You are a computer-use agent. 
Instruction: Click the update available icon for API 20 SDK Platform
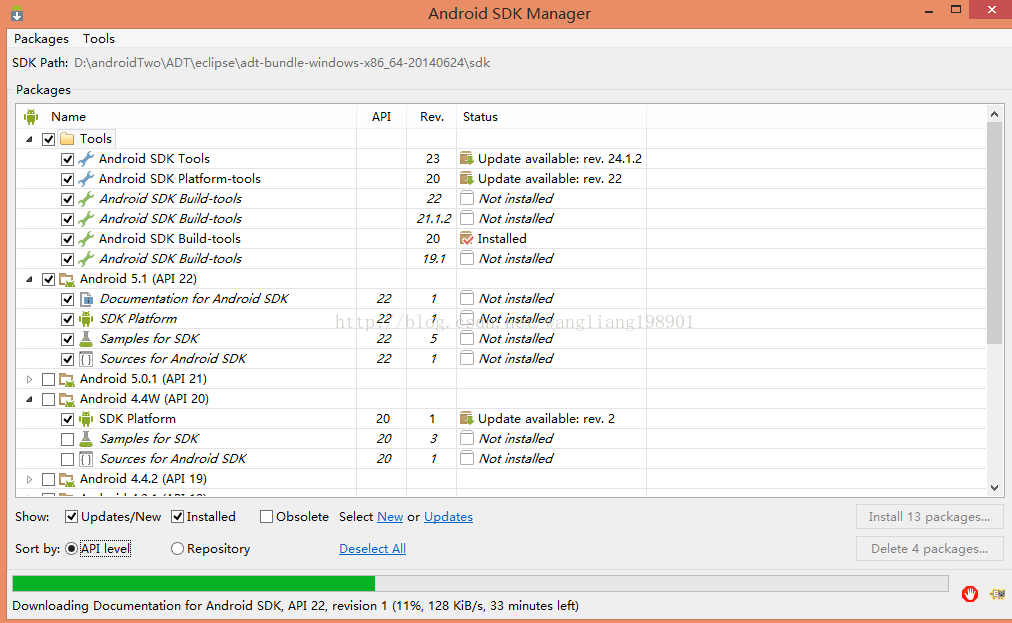467,419
